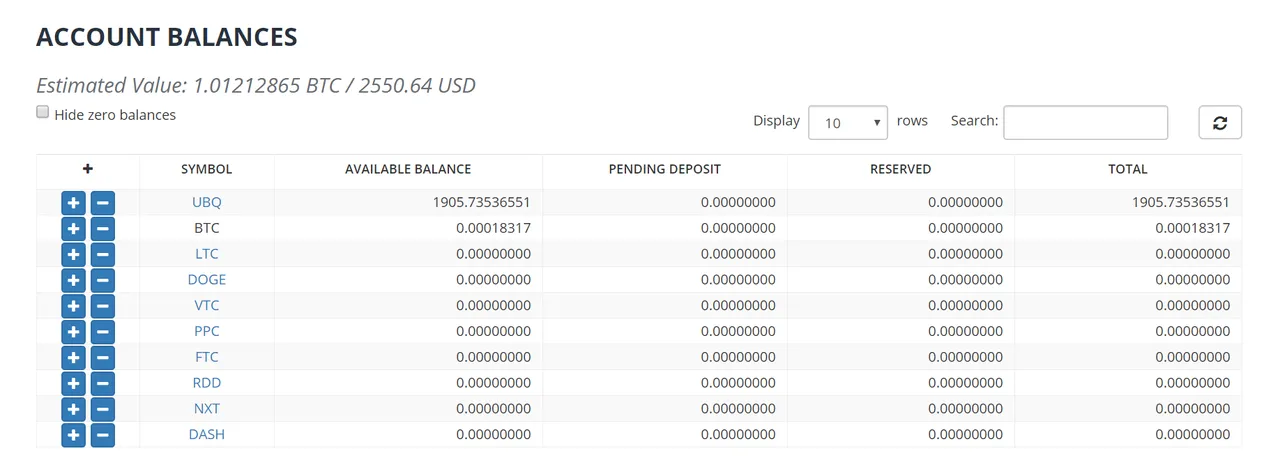
Task: Deposit PPC with the plus button
Action: pyautogui.click(x=73, y=331)
